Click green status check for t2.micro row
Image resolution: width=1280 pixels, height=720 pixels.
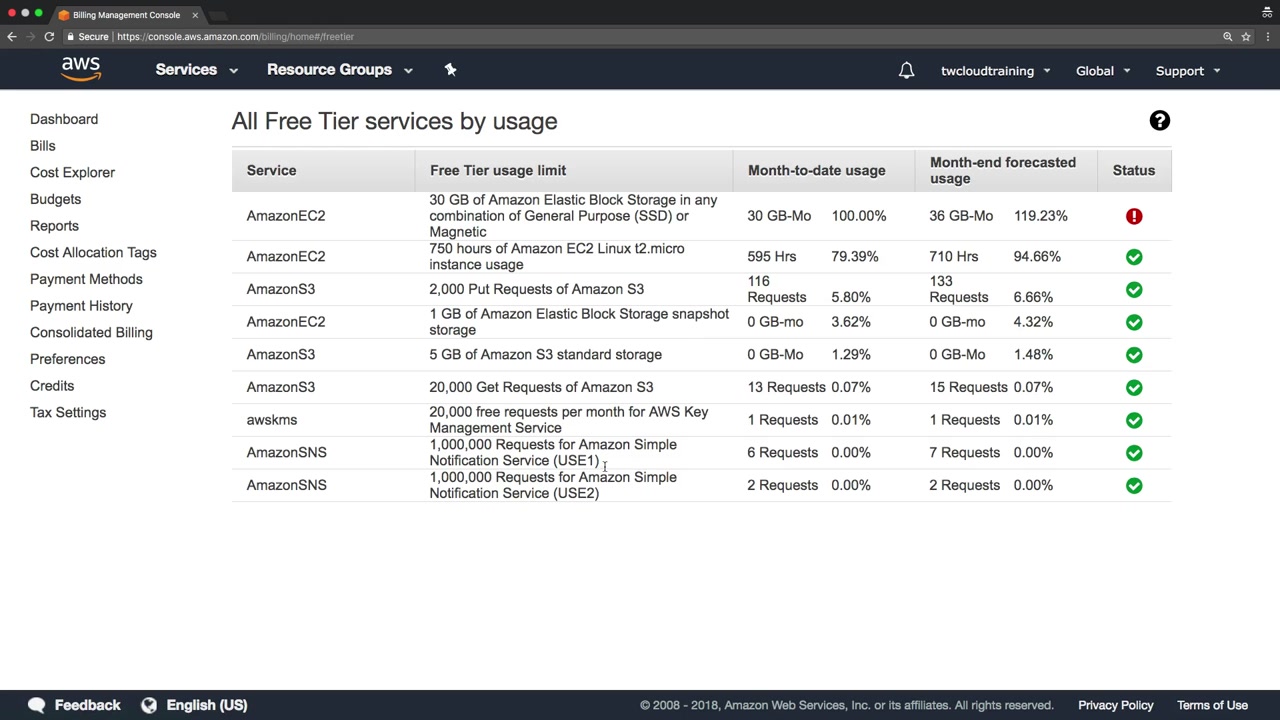point(1134,257)
